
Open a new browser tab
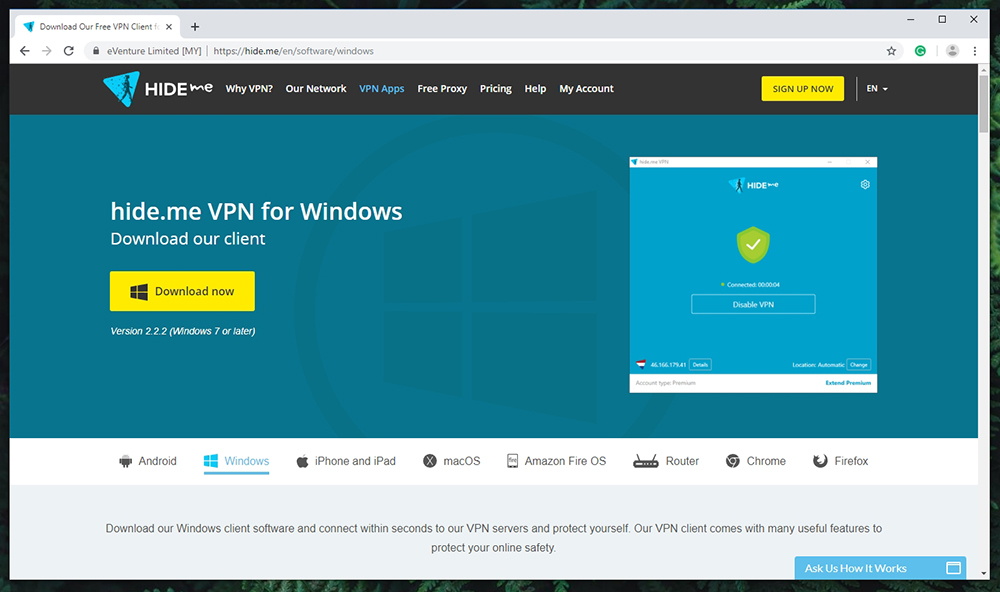coord(195,27)
